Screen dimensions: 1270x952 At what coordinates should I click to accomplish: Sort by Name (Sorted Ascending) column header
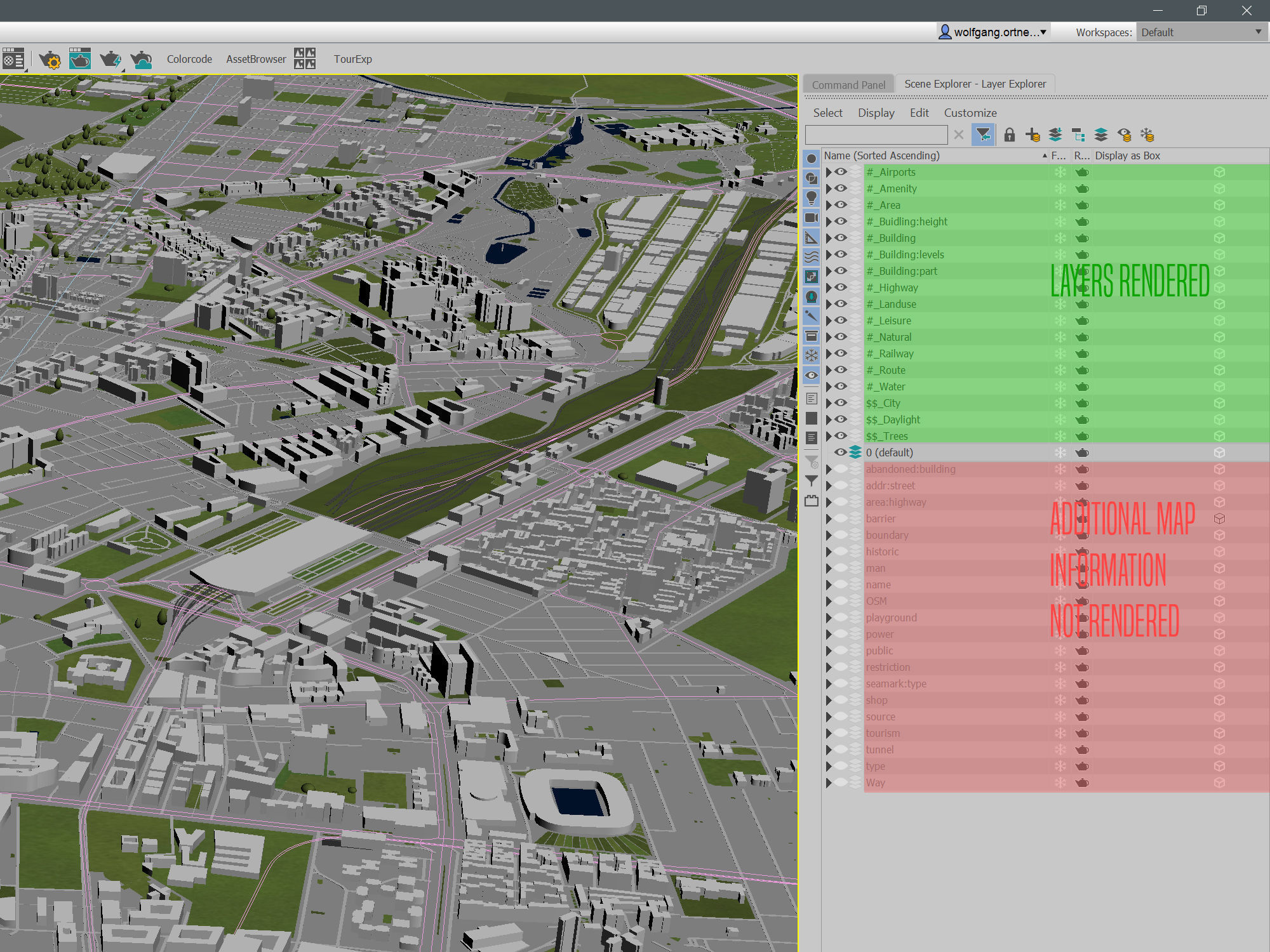click(x=935, y=155)
